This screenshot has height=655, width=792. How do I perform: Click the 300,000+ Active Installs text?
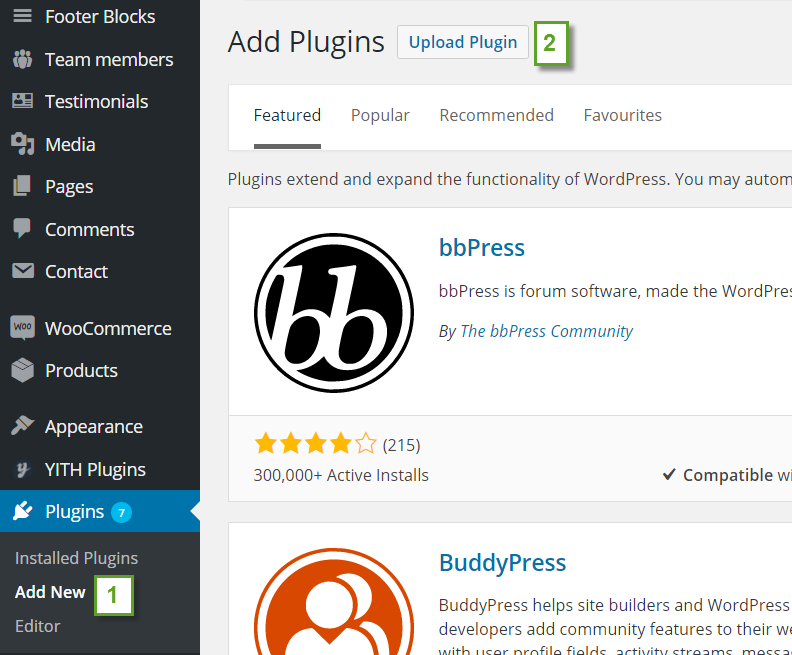(341, 475)
